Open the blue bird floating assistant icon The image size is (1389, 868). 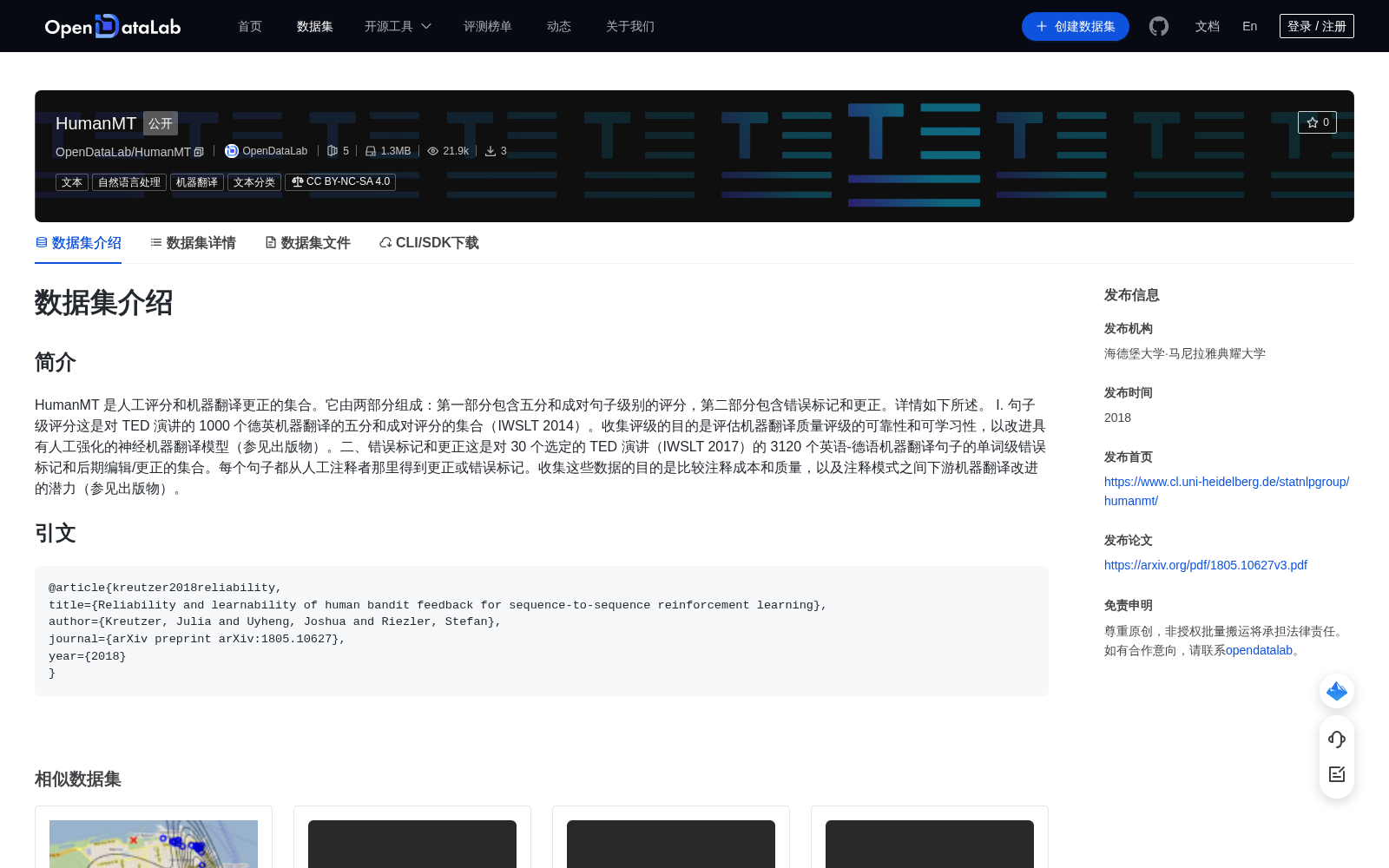click(1337, 691)
